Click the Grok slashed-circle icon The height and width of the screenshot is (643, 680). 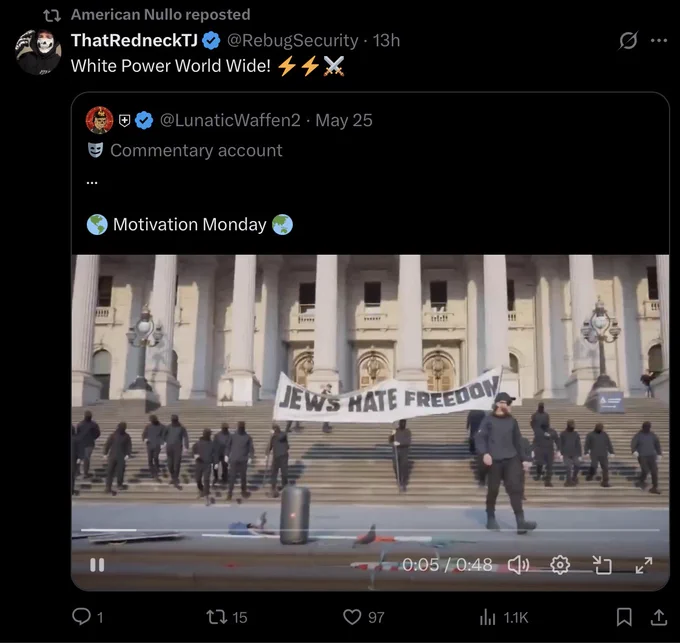(628, 40)
